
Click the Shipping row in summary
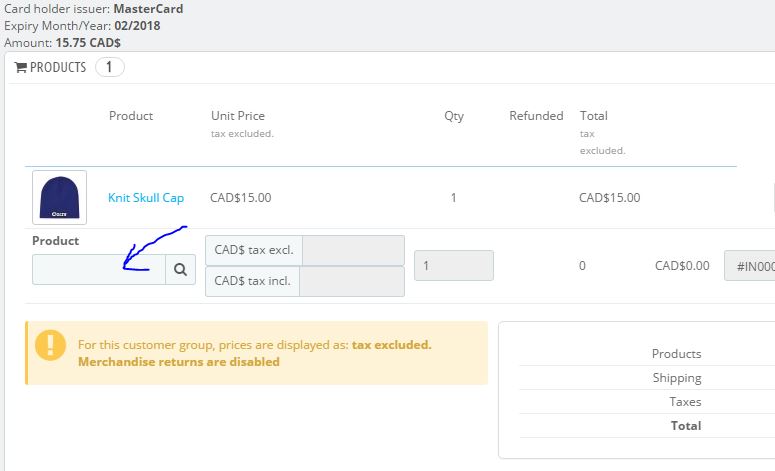[x=677, y=378]
